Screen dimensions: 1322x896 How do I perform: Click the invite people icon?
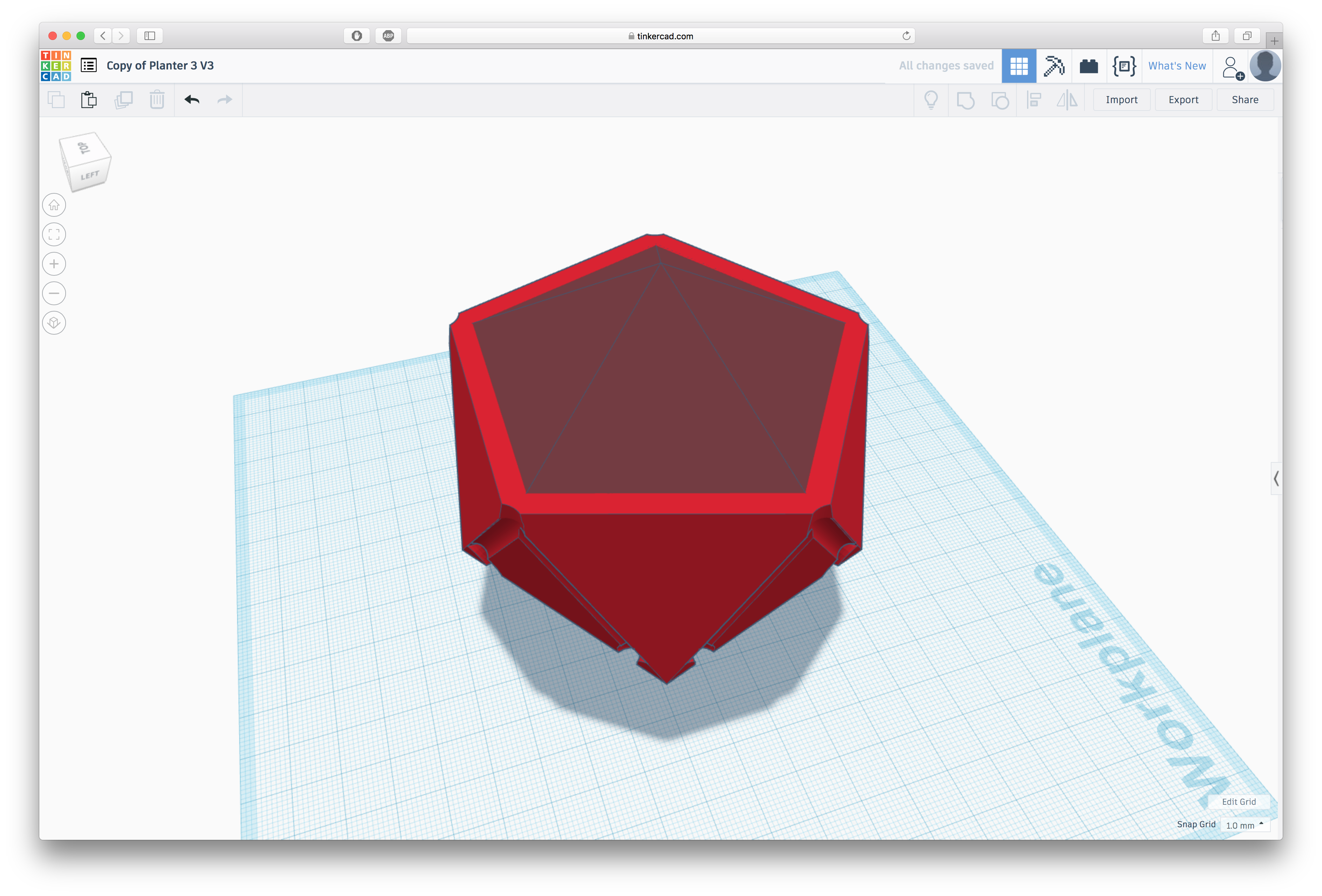(1232, 67)
